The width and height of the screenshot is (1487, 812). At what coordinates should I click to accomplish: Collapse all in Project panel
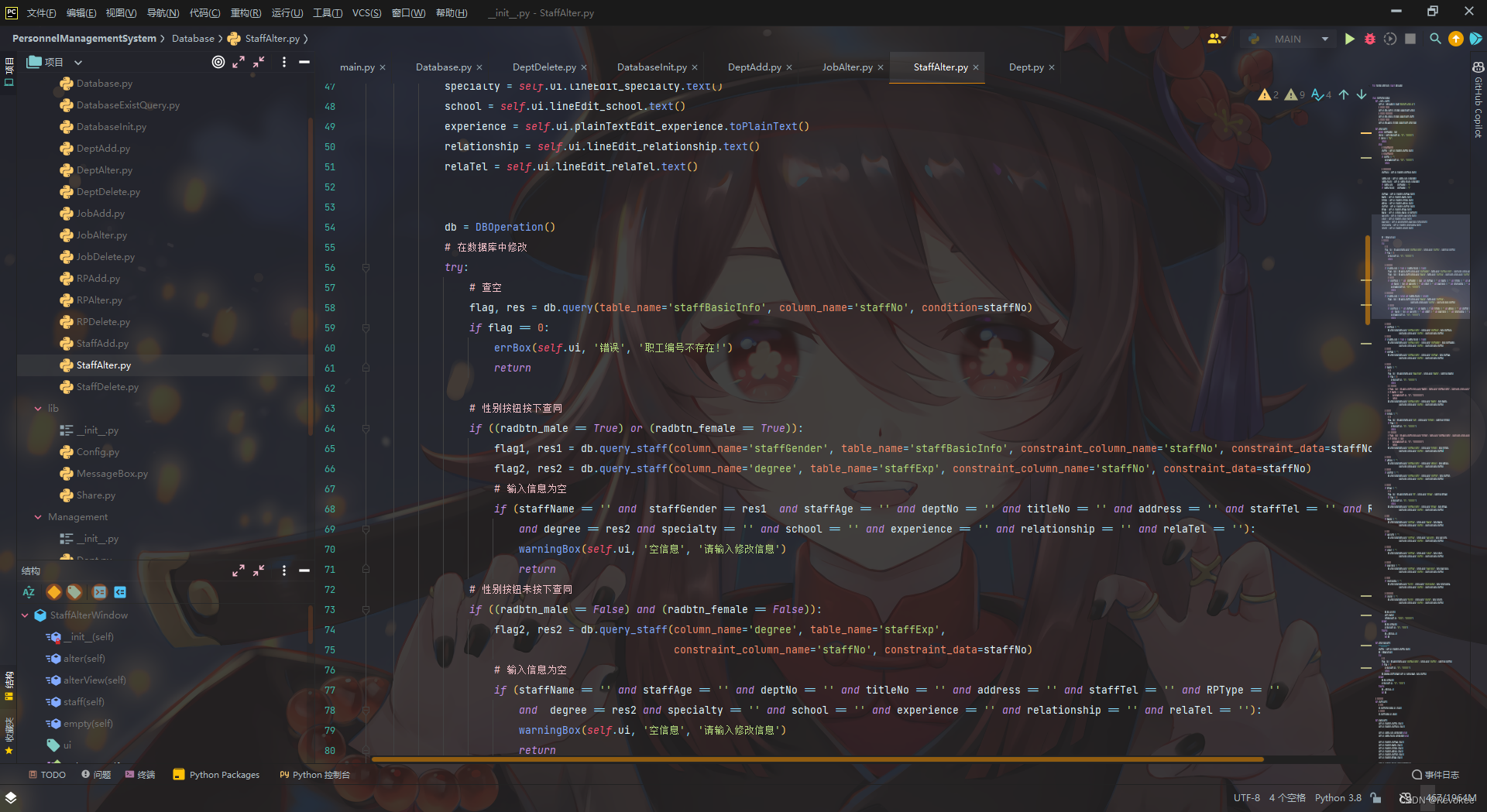[259, 62]
